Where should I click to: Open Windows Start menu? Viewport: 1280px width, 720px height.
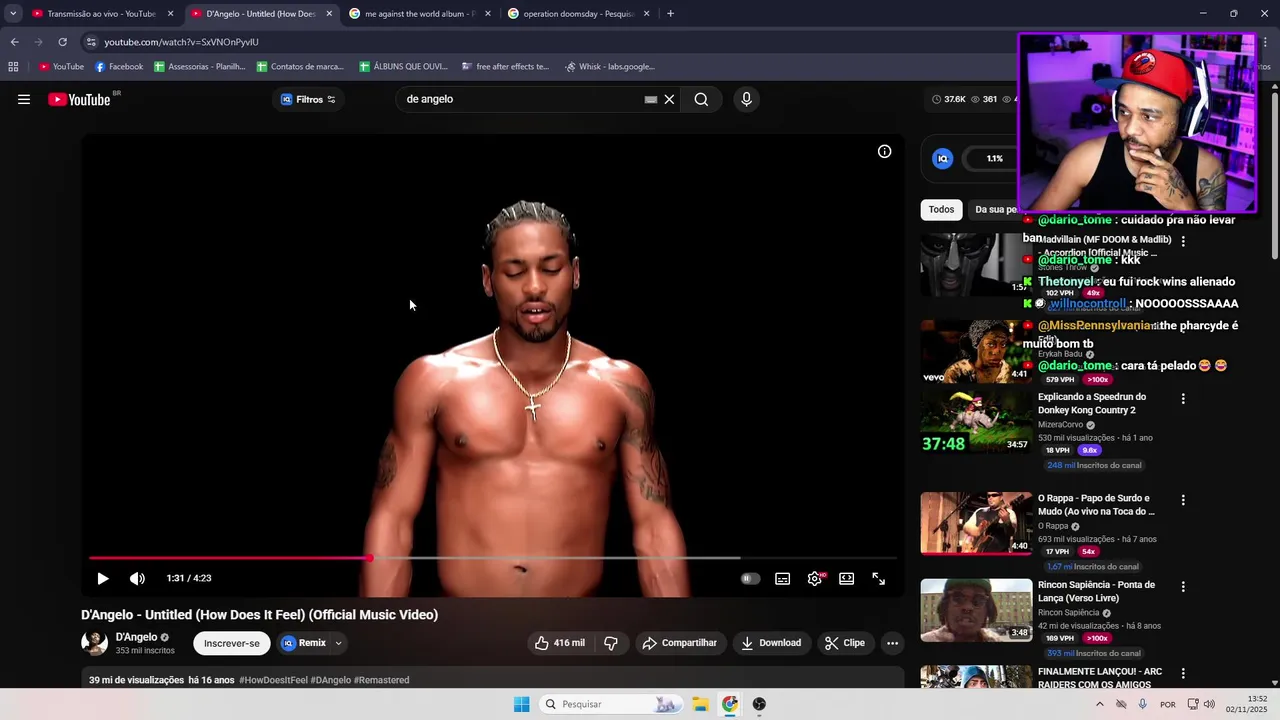pos(521,704)
